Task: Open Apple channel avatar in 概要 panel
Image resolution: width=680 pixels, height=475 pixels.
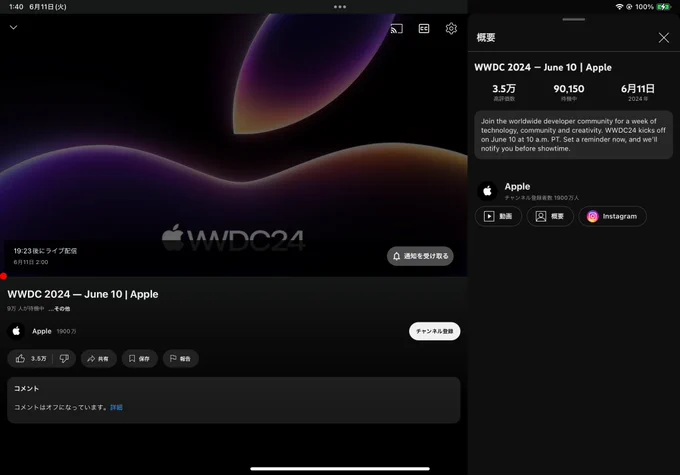Action: [x=487, y=191]
